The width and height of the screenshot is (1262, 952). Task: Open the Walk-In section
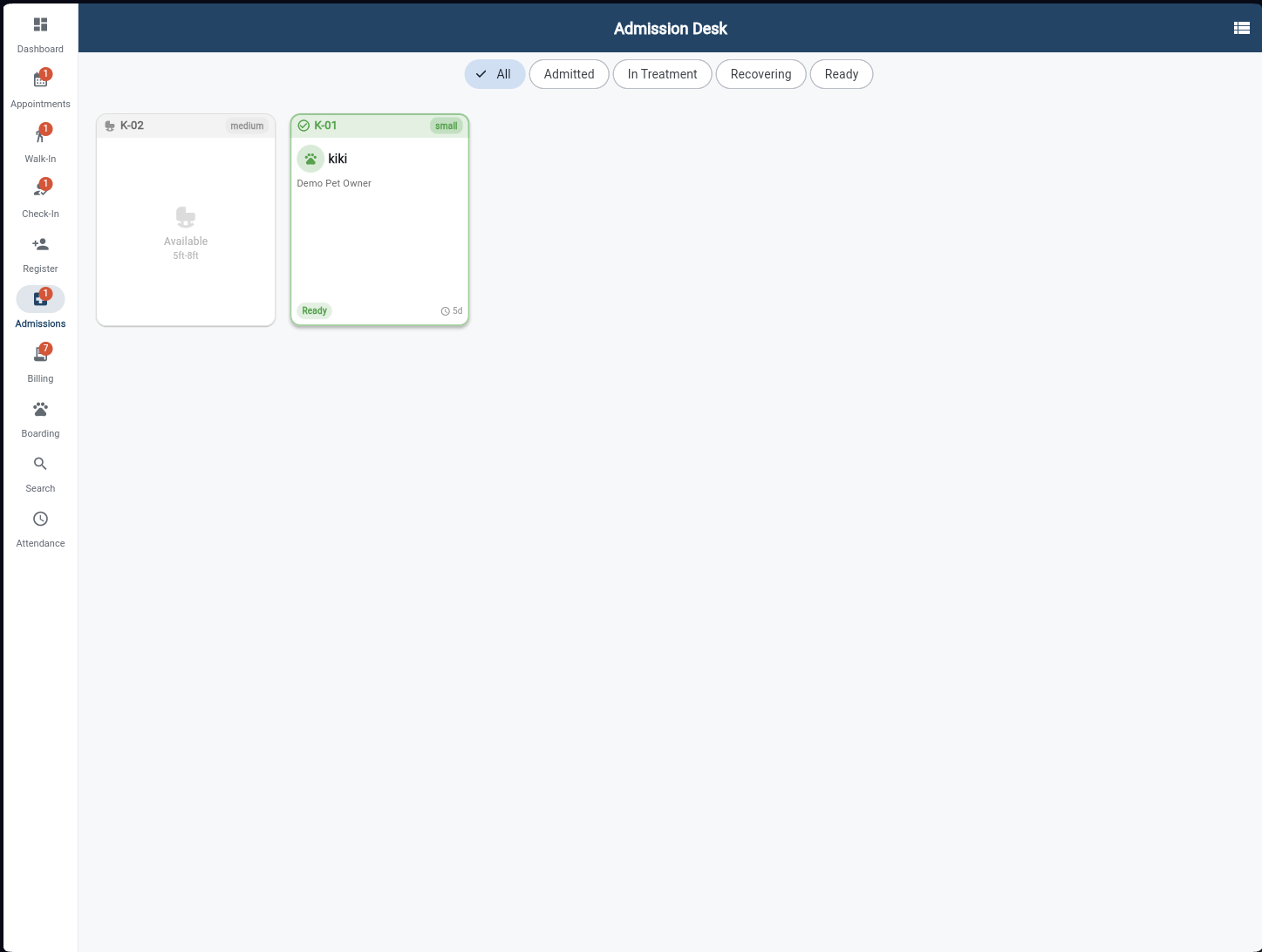40,135
